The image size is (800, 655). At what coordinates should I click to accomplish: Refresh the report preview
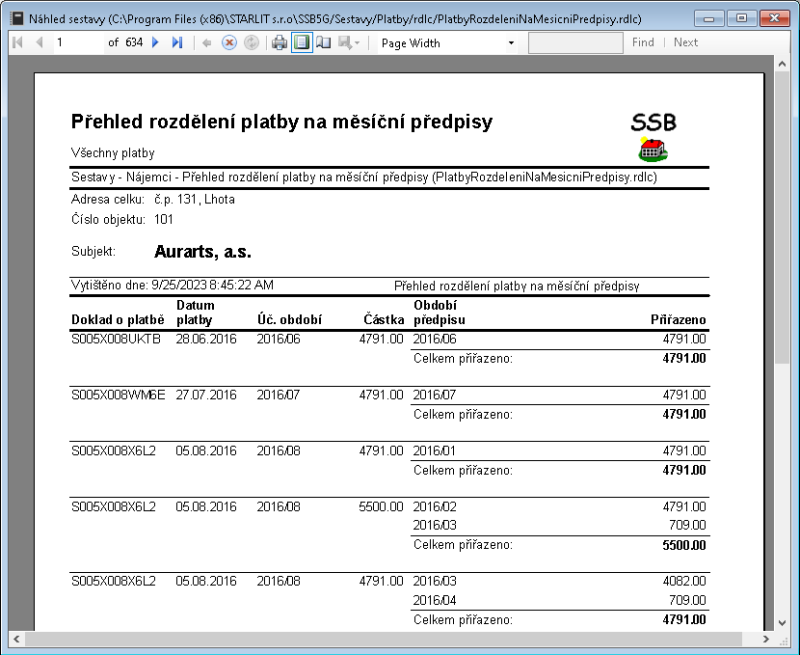[249, 42]
